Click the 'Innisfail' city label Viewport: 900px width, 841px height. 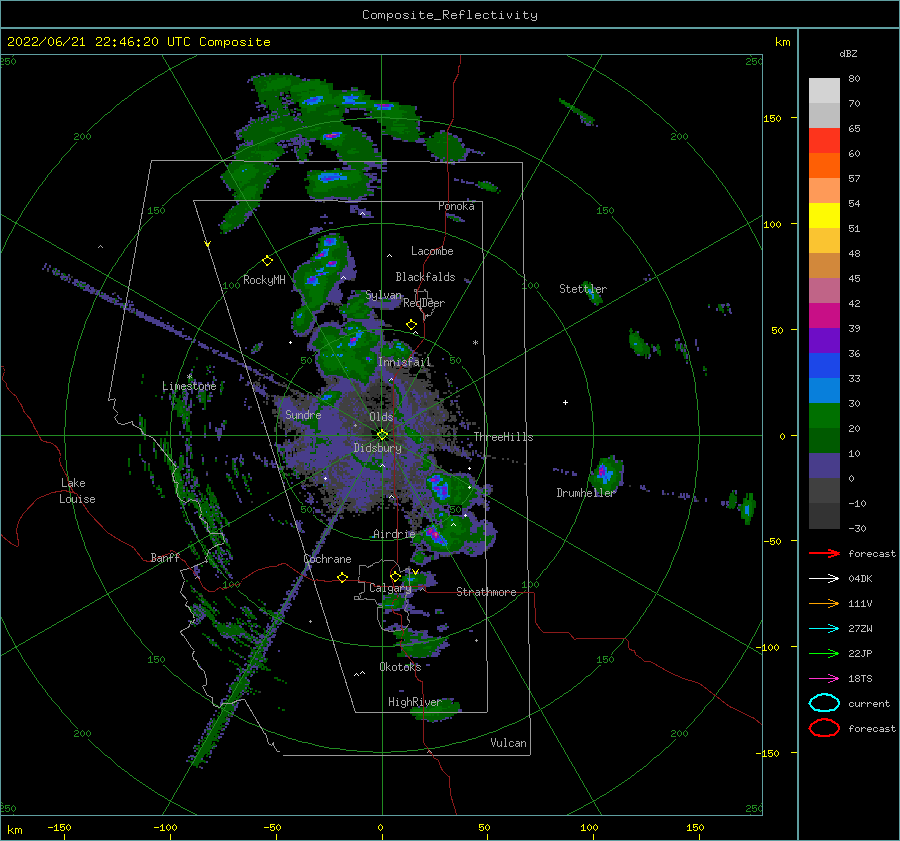point(404,362)
